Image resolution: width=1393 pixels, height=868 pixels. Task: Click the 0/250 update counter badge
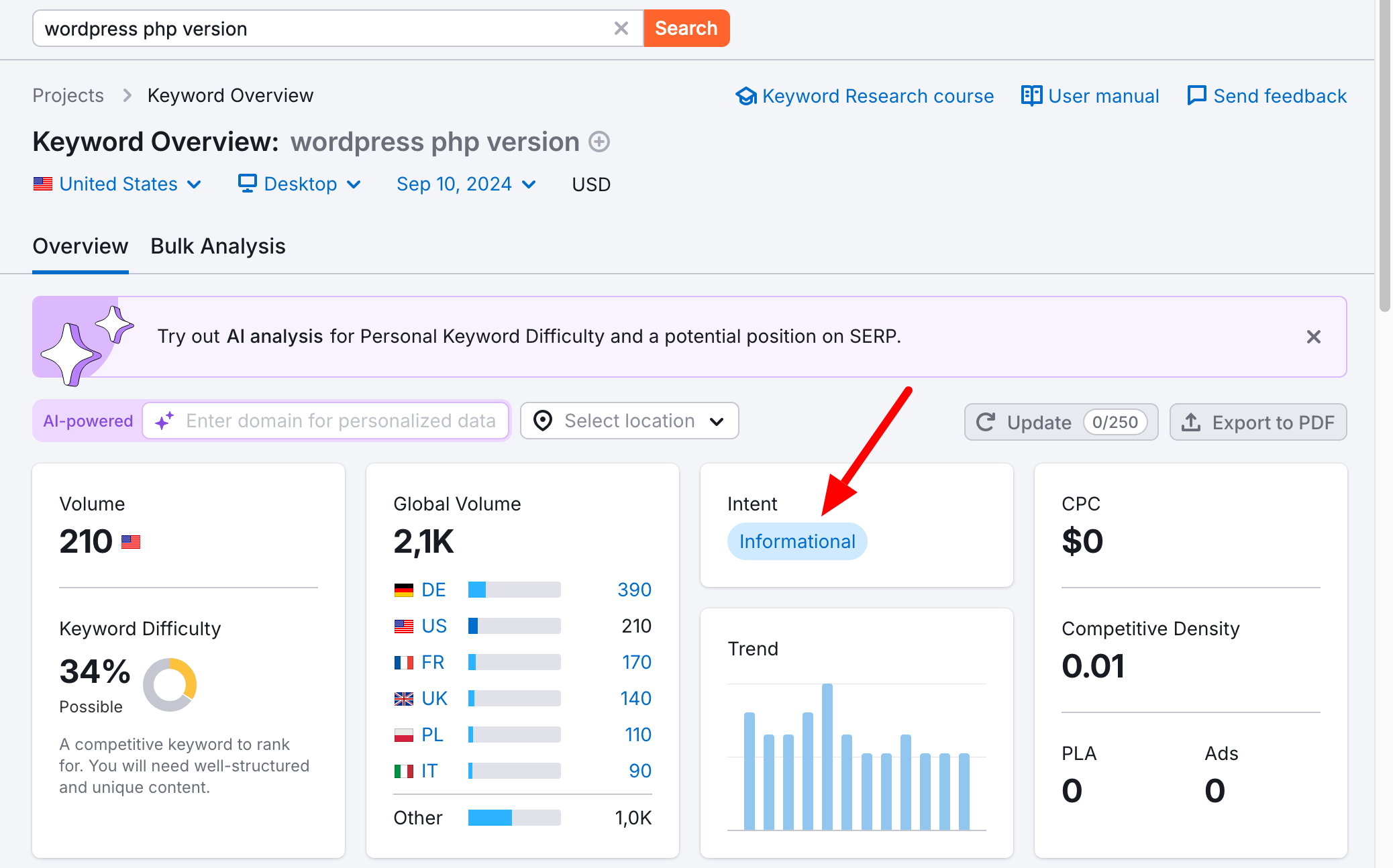click(1115, 422)
